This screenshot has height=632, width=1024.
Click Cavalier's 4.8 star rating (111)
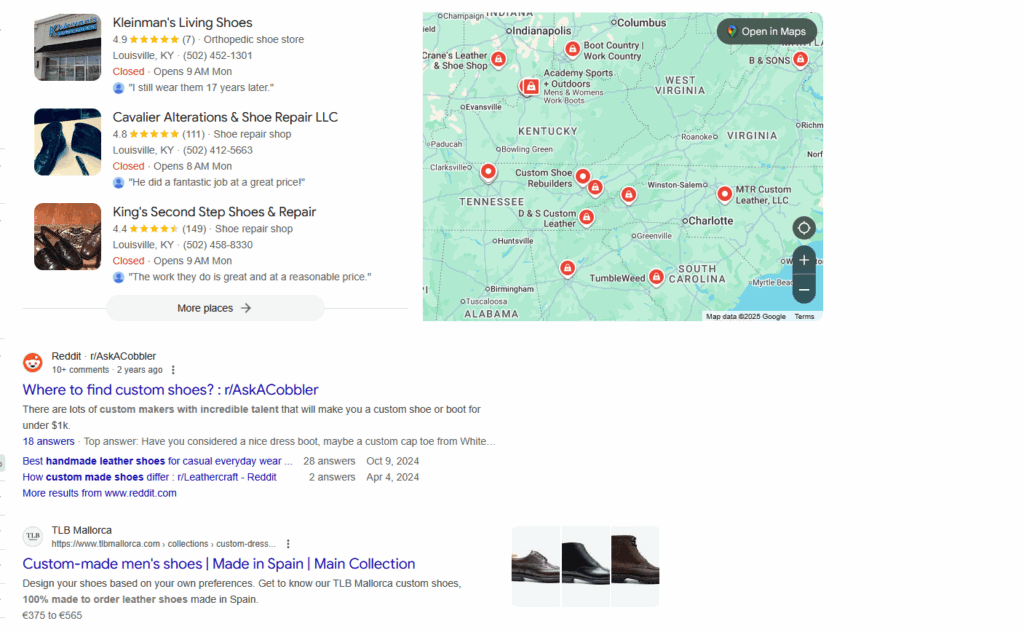159,134
